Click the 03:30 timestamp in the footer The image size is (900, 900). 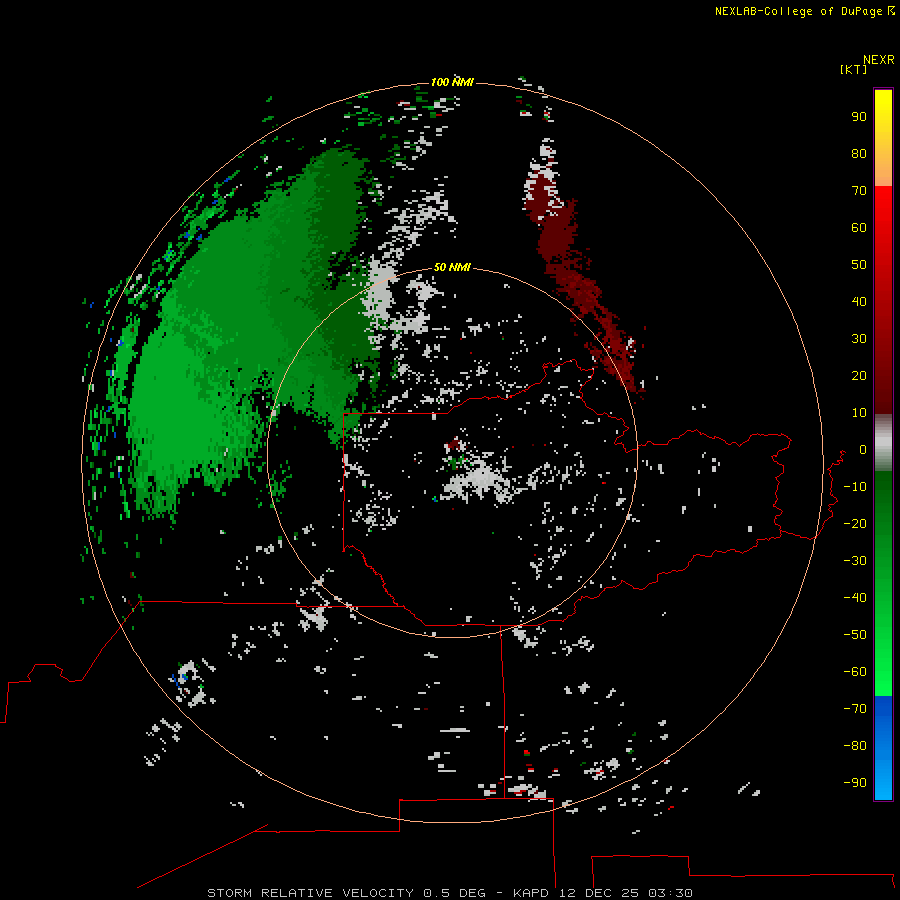click(x=670, y=893)
